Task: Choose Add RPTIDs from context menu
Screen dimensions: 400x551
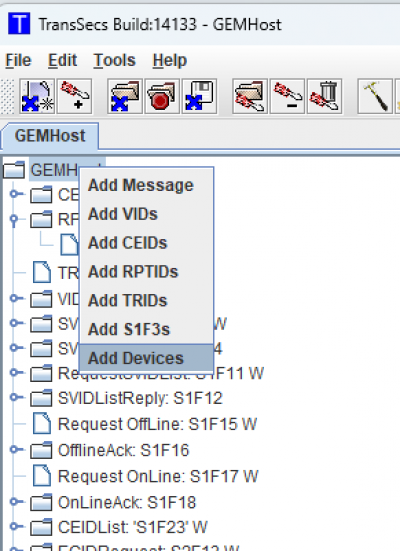Action: (x=147, y=272)
